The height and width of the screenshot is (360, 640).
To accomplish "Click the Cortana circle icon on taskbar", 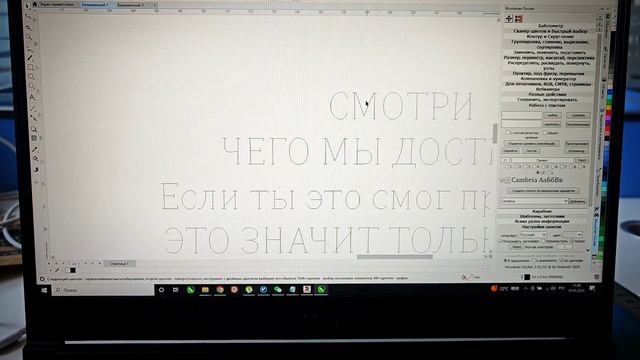I will (161, 290).
